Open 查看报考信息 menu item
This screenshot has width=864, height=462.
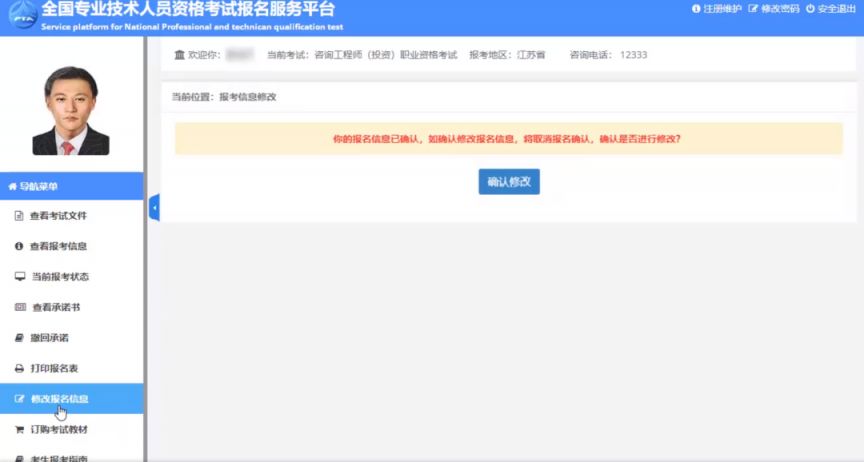coord(72,246)
